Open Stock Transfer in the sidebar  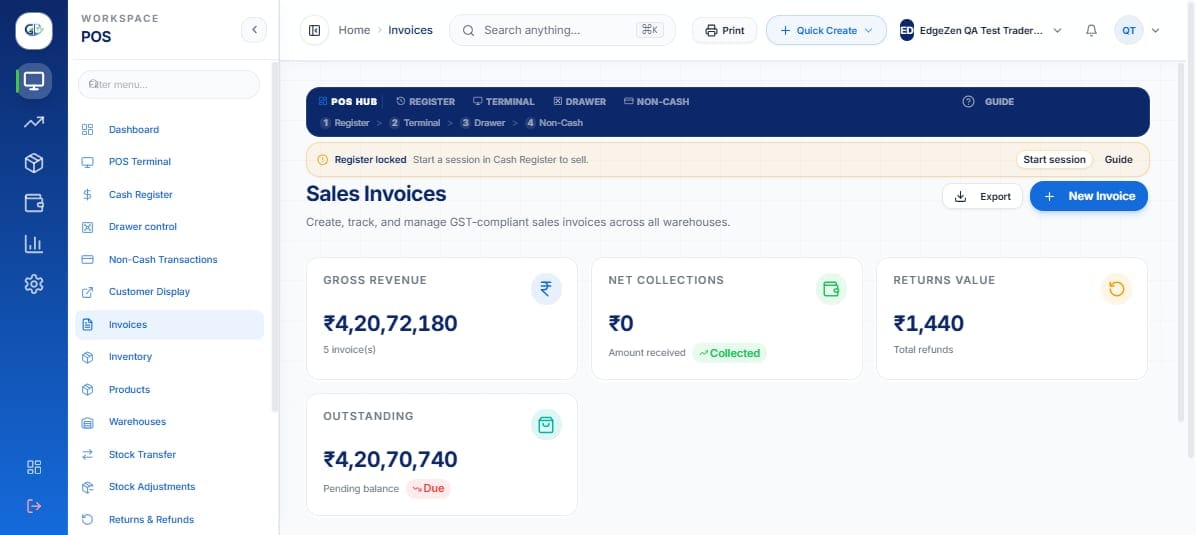point(169,454)
